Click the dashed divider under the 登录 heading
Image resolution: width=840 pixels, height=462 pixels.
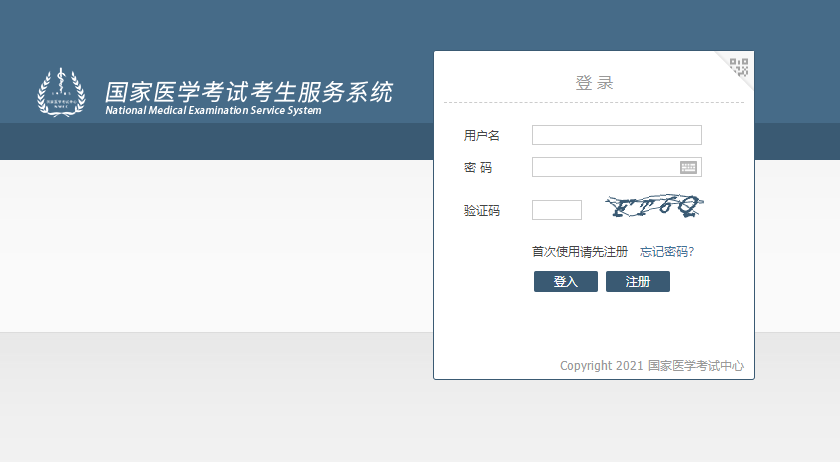click(594, 102)
